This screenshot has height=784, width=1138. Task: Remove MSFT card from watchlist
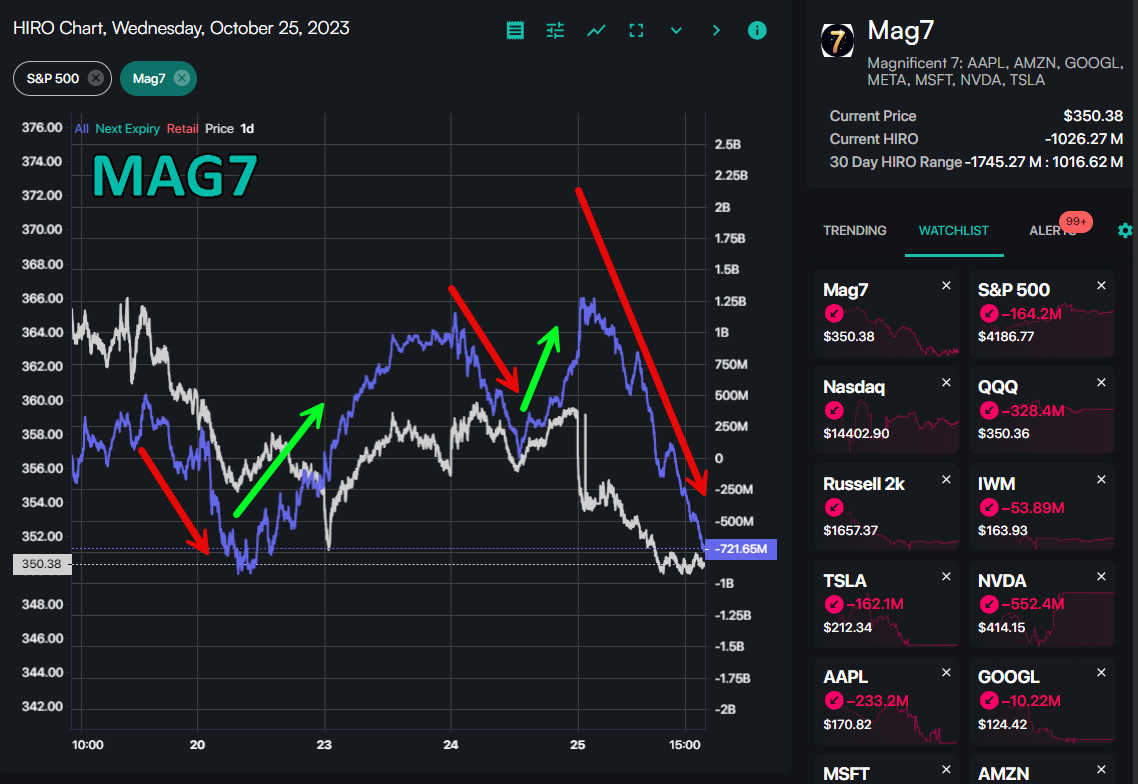coord(946,769)
